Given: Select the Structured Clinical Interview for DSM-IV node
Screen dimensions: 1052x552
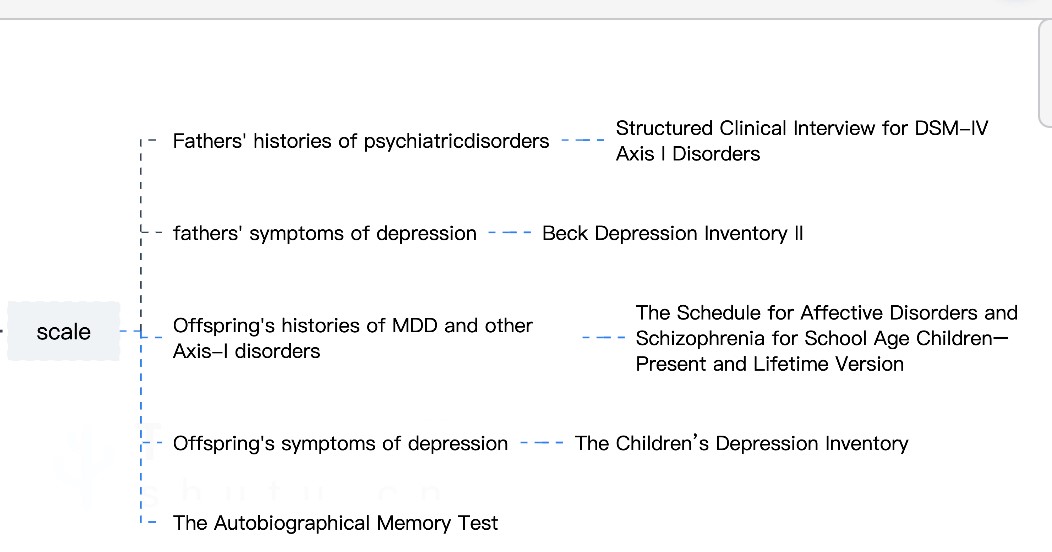Looking at the screenshot, I should (x=801, y=141).
